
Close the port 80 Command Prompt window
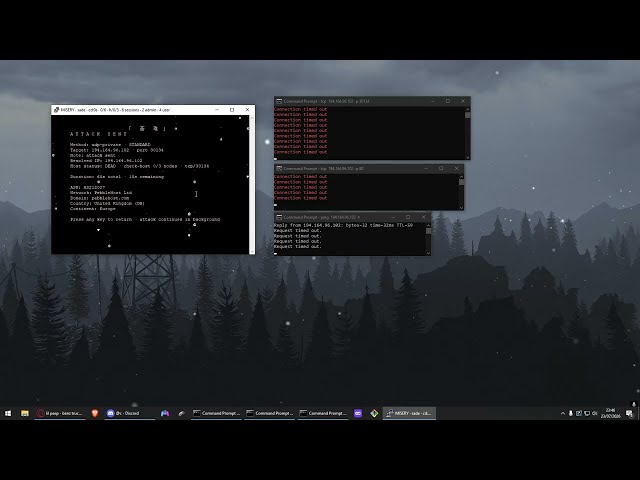click(x=456, y=168)
